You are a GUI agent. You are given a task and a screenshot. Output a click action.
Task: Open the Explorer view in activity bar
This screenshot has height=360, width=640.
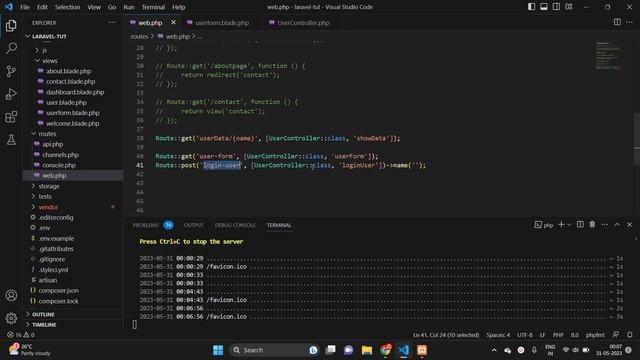pyautogui.click(x=11, y=26)
